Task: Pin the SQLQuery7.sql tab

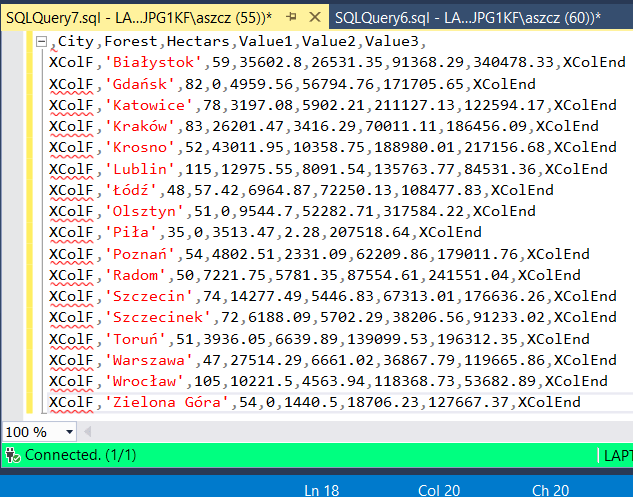Action: [x=291, y=19]
